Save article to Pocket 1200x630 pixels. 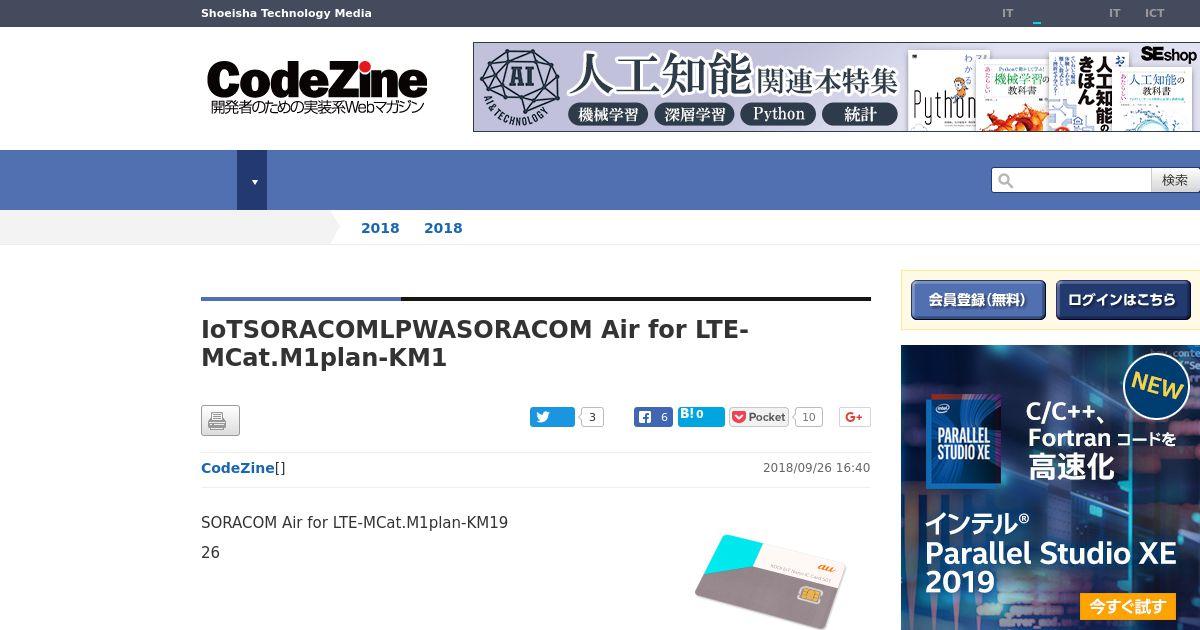(x=759, y=417)
